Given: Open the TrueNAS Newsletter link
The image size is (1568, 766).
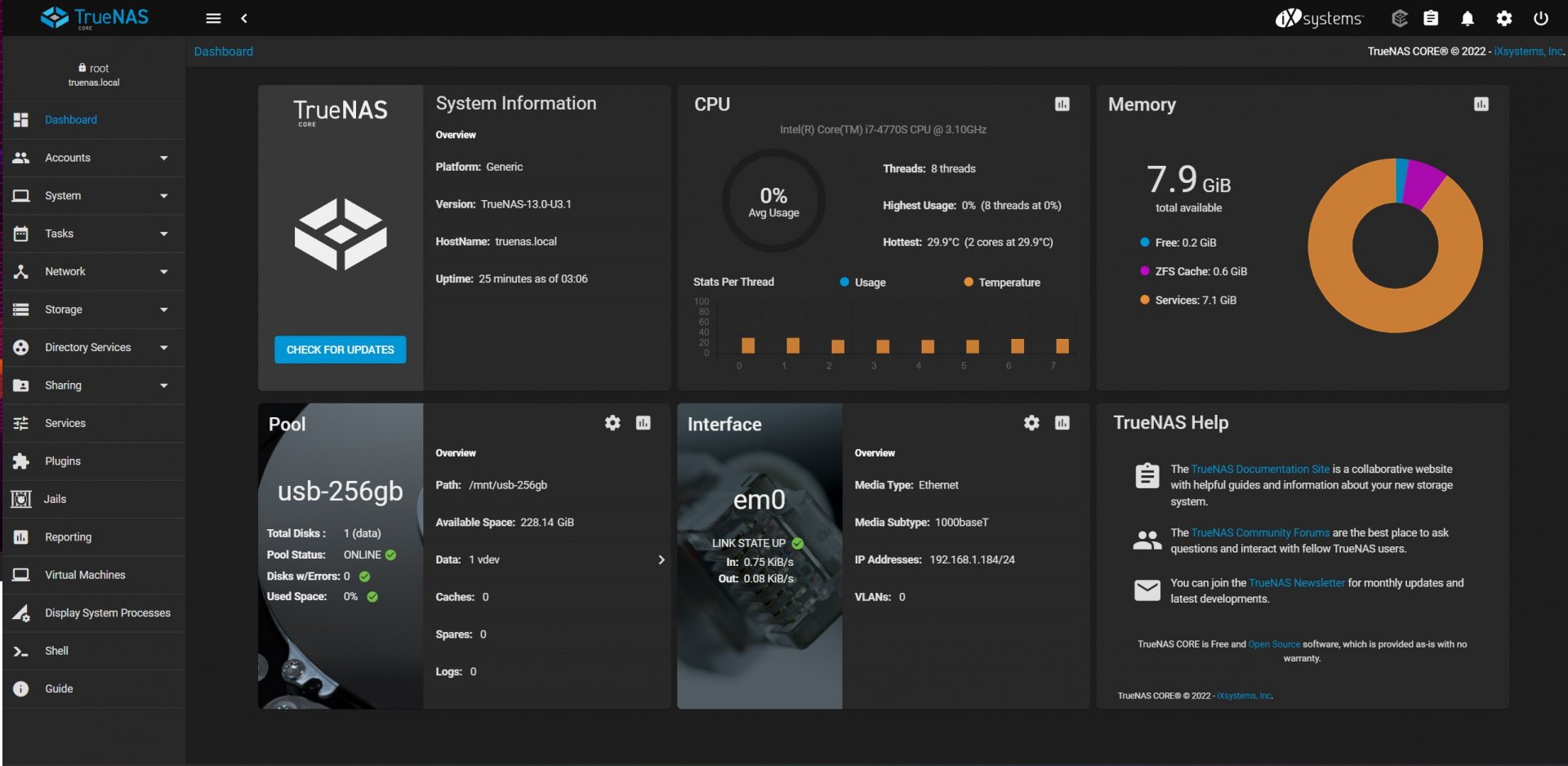Looking at the screenshot, I should coord(1297,582).
